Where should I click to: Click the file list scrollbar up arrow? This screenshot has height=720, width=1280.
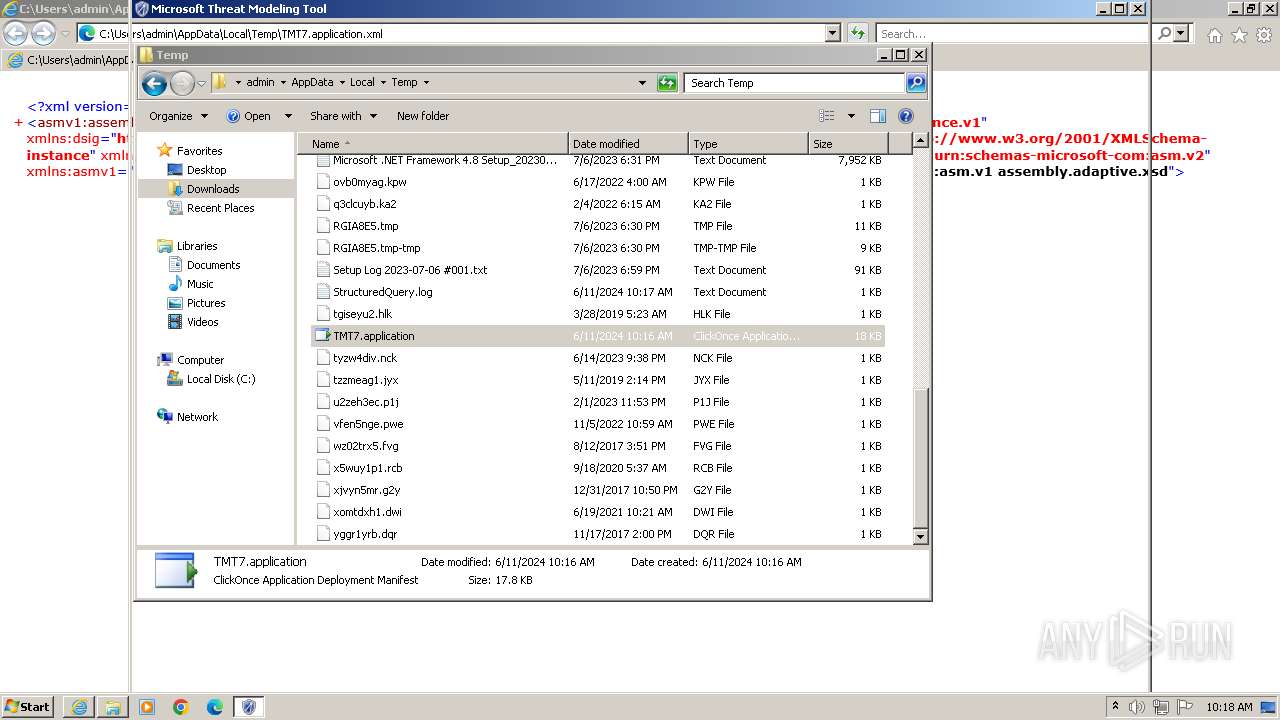921,143
